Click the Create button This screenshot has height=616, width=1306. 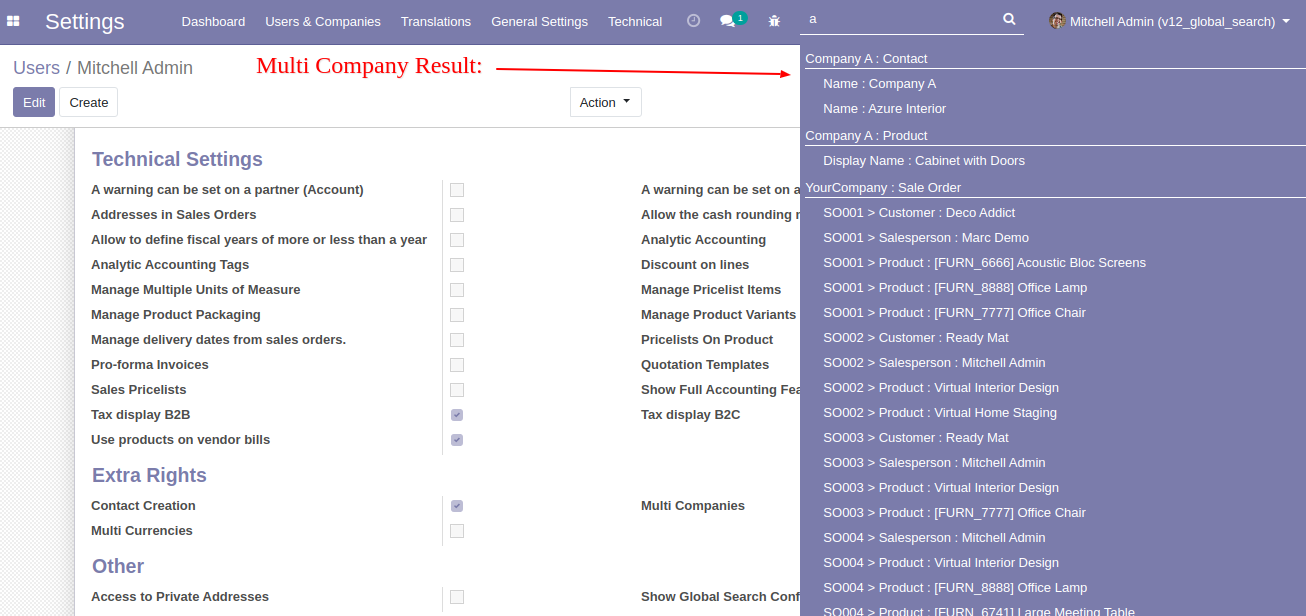coord(89,102)
